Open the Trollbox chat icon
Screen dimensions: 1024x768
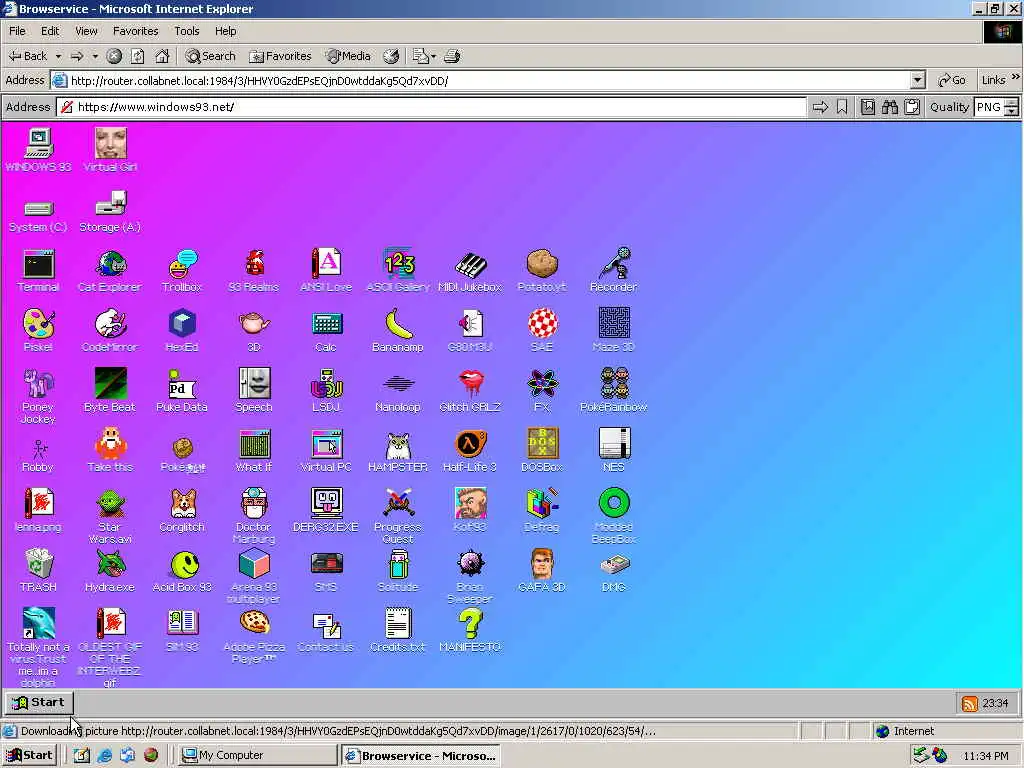(x=182, y=270)
